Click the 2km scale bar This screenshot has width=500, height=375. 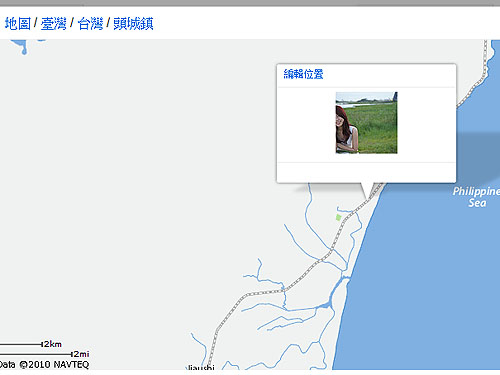[x=31, y=344]
